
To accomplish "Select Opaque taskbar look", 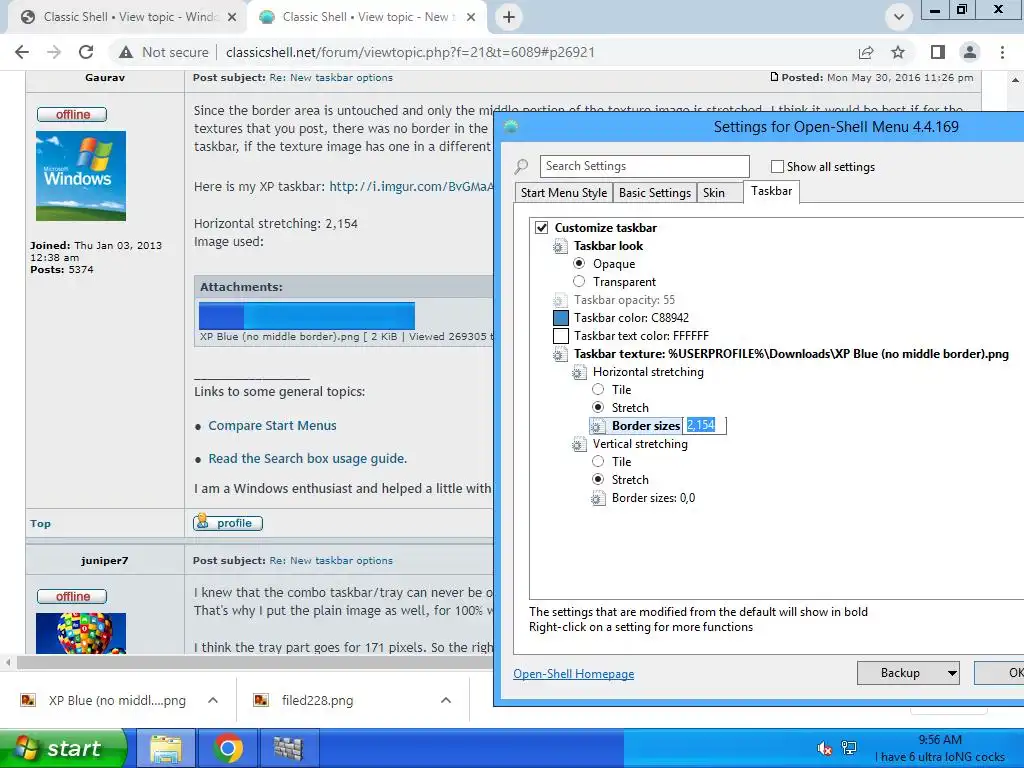I will [x=579, y=264].
